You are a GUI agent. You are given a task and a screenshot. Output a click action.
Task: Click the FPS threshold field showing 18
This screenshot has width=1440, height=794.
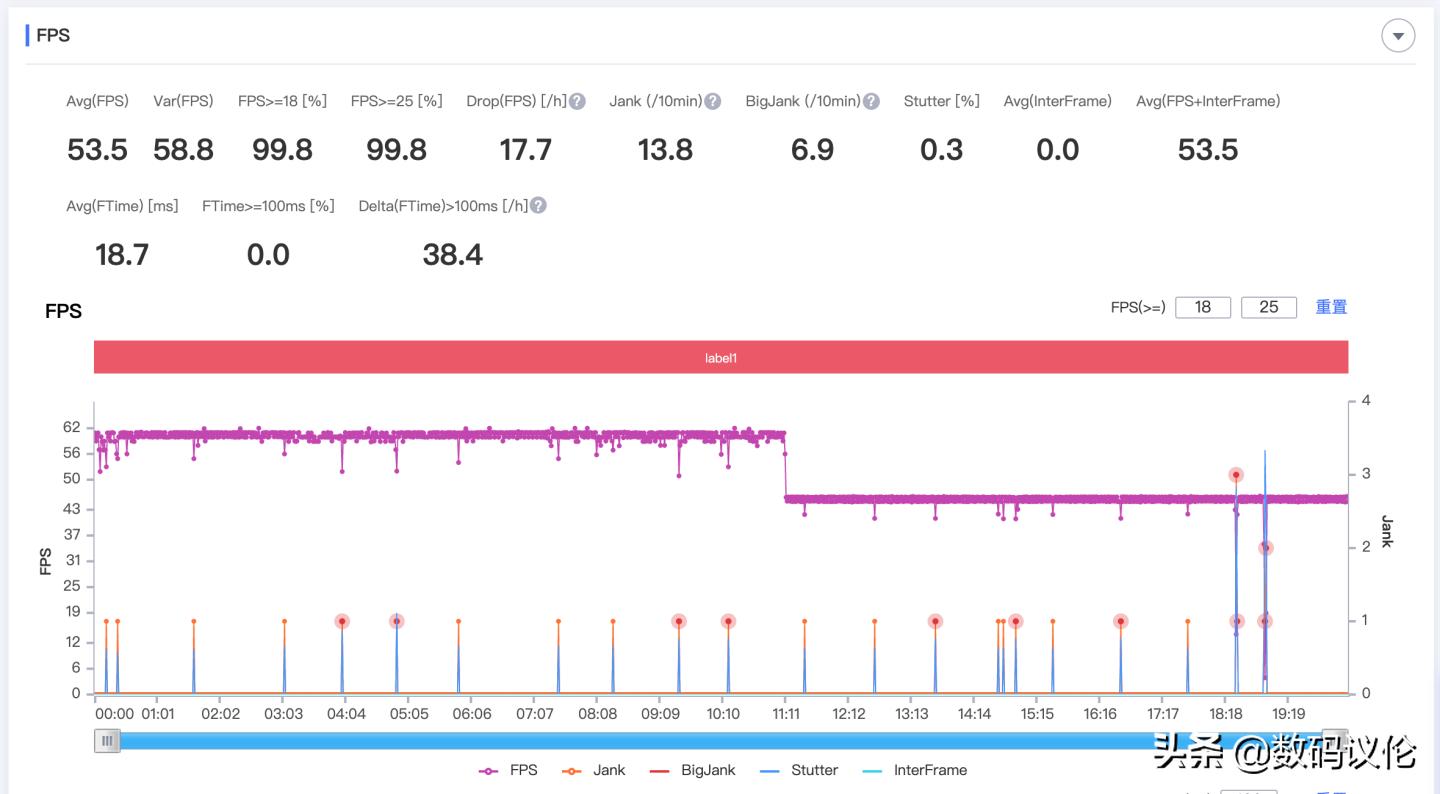tap(1203, 307)
